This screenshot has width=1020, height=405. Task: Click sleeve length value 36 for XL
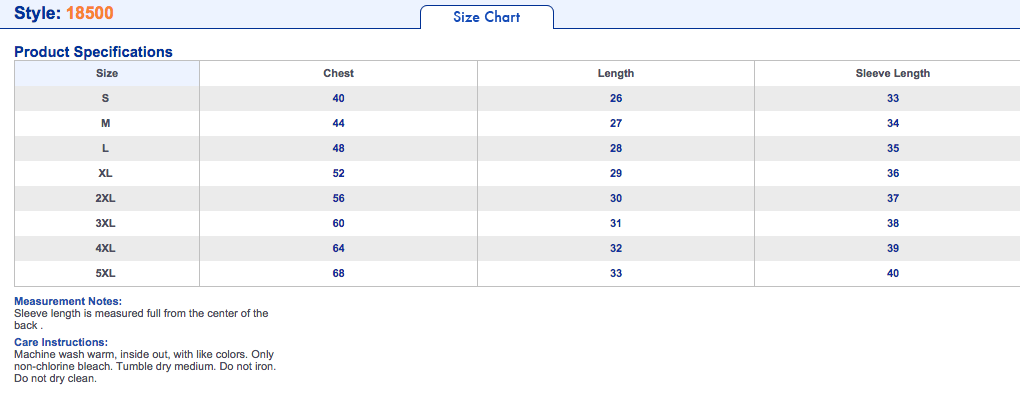[x=892, y=174]
